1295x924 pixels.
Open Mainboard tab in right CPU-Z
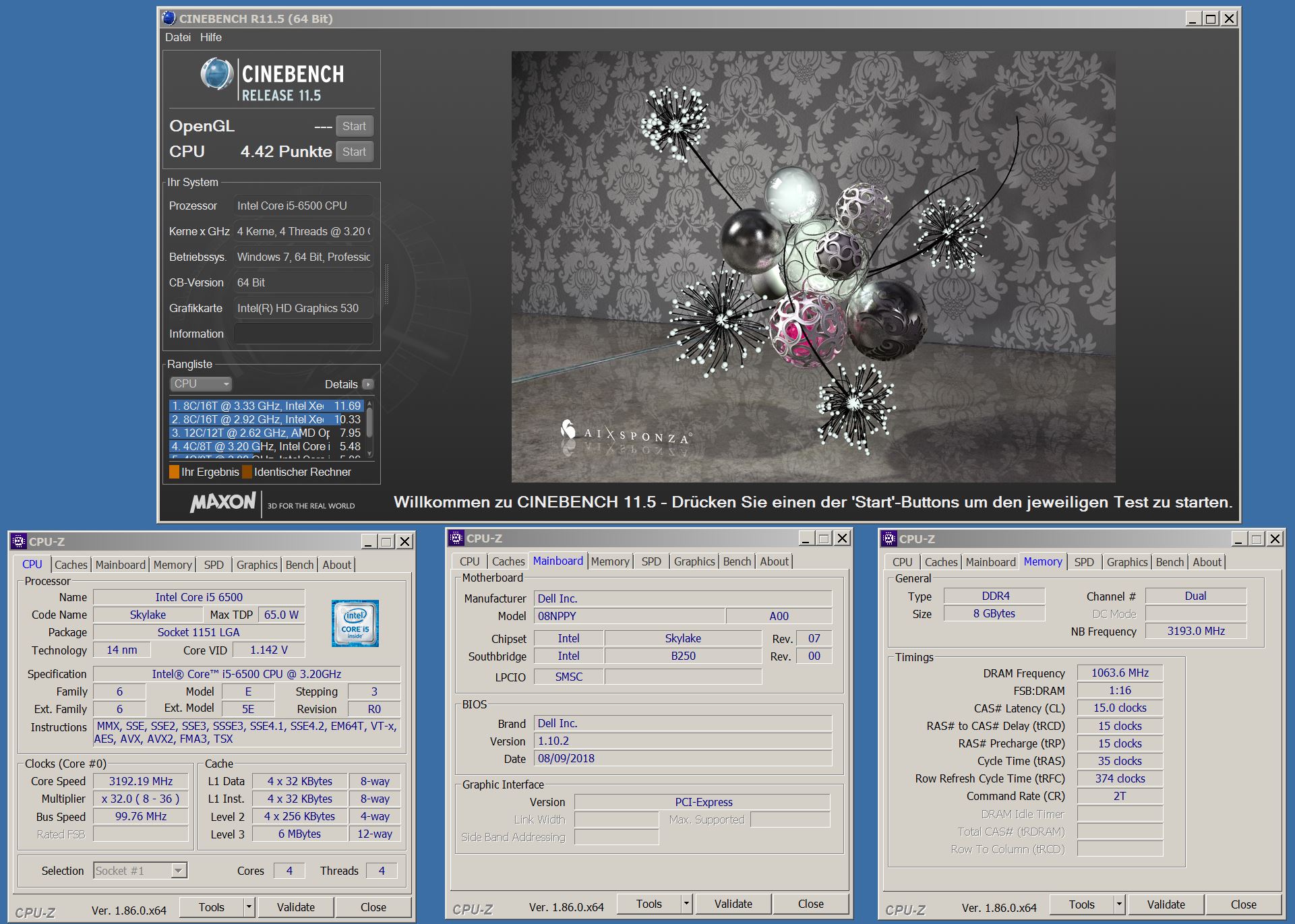(990, 562)
